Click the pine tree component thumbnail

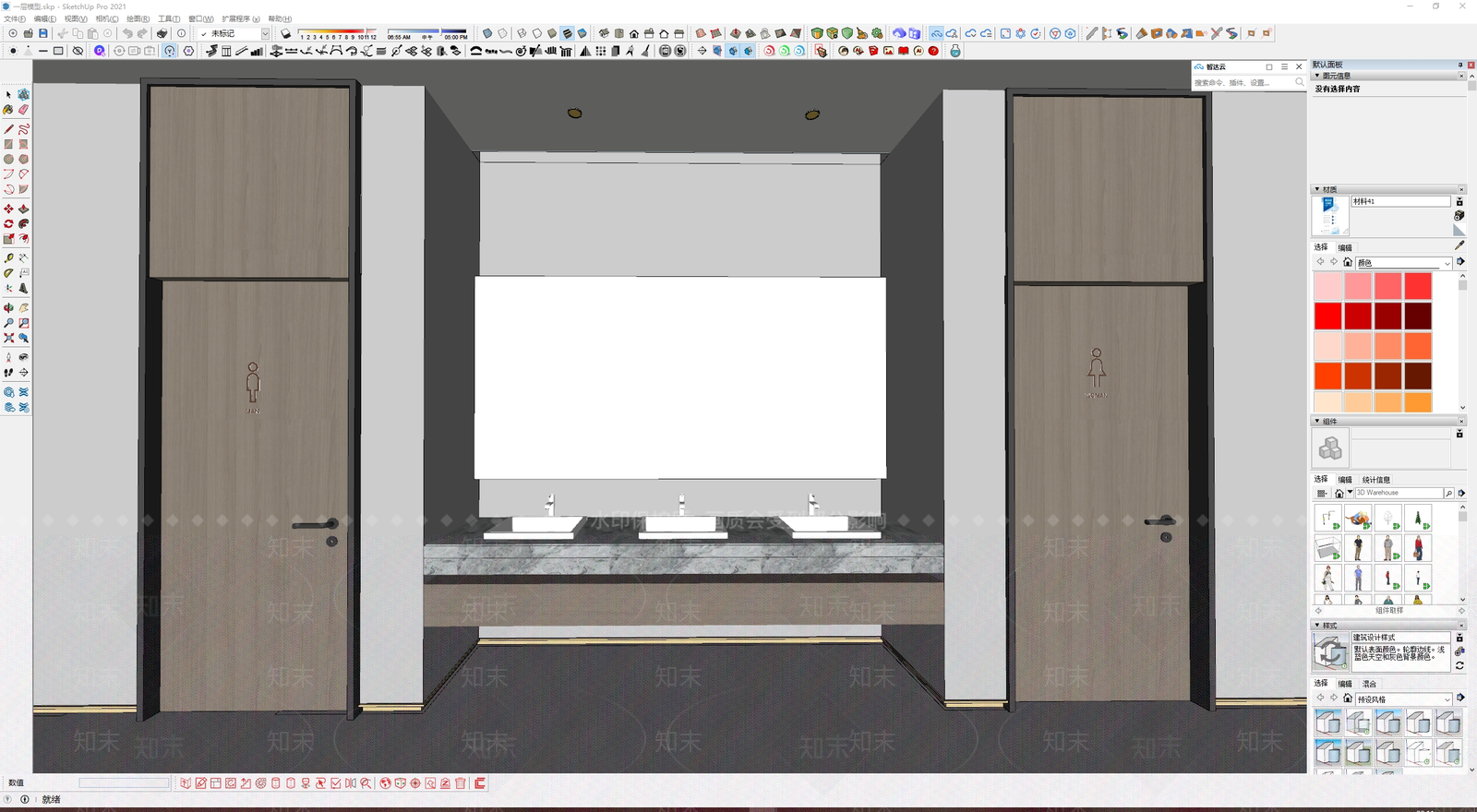(x=1418, y=519)
